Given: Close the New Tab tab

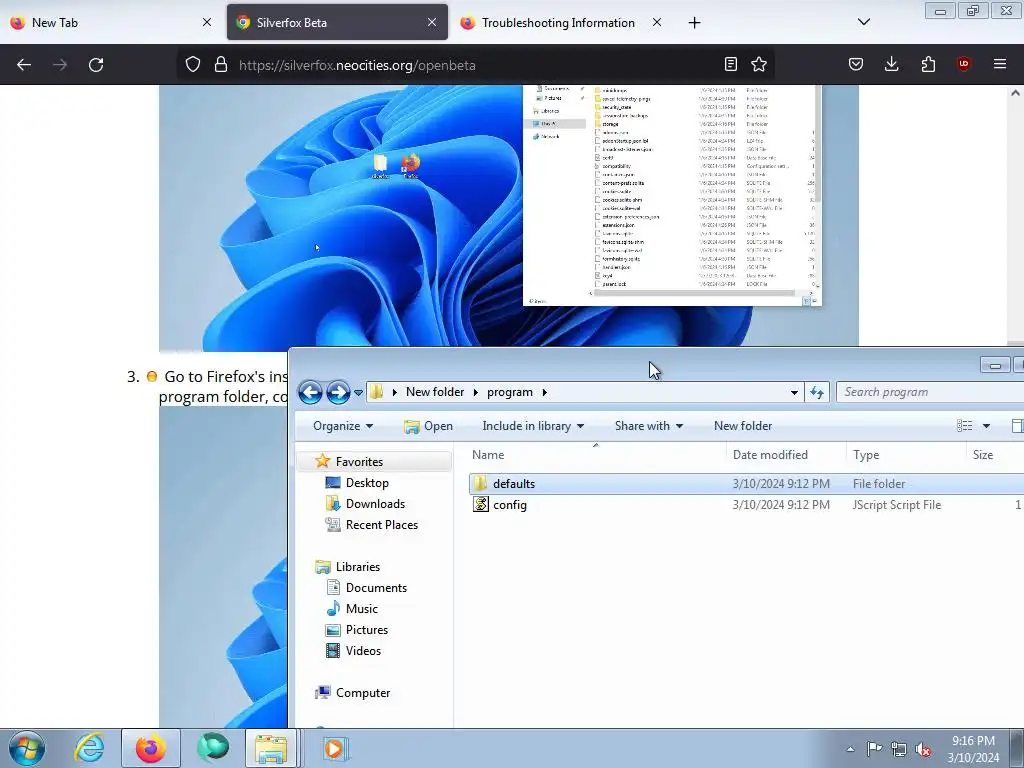Looking at the screenshot, I should pos(206,22).
